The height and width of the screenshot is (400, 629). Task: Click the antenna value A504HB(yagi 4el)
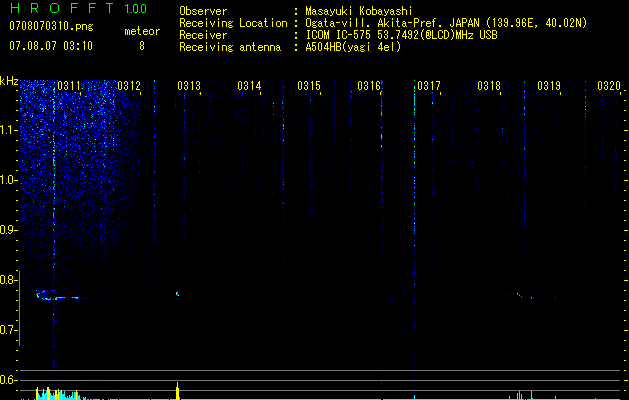coord(353,47)
